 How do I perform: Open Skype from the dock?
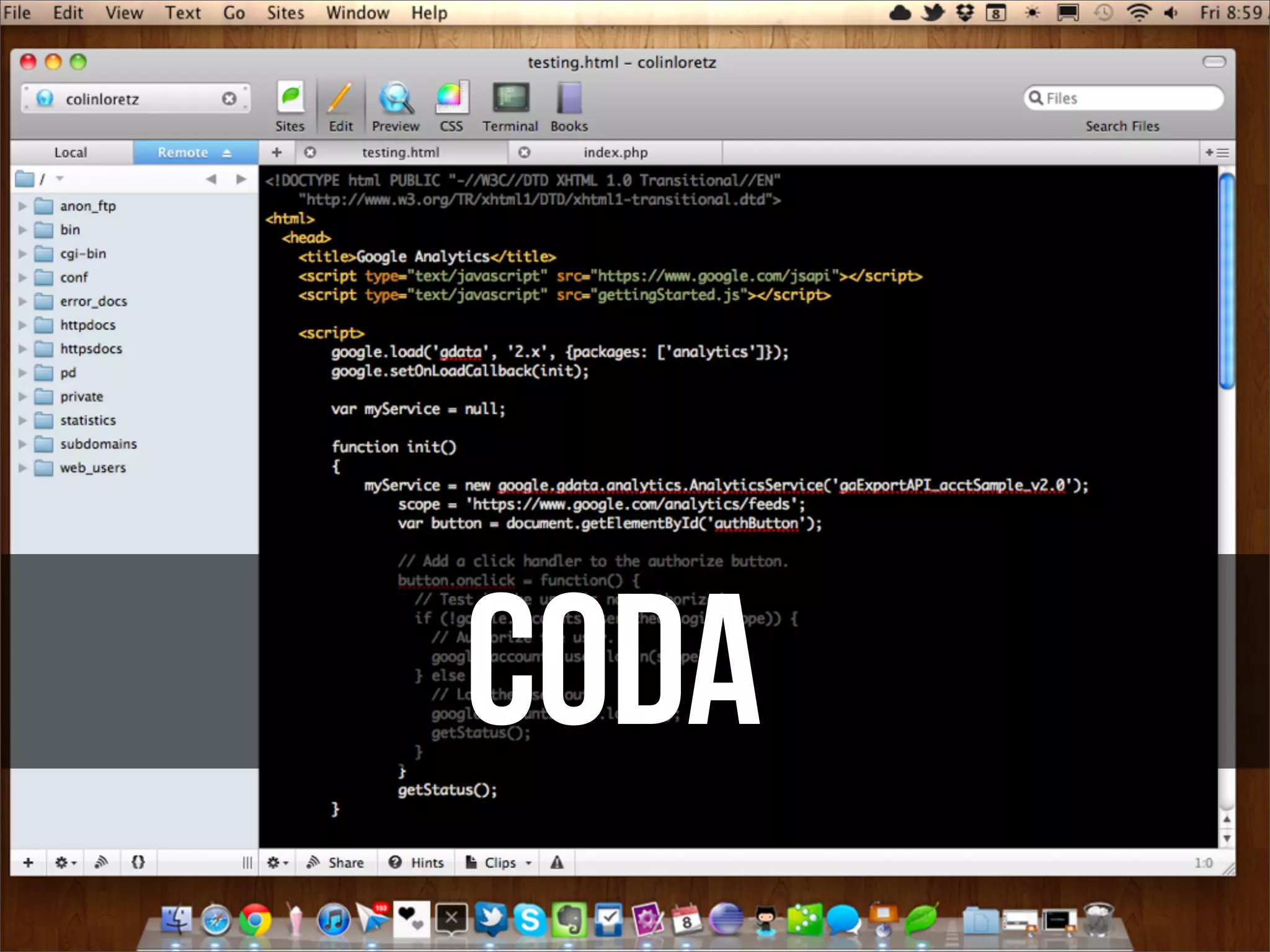point(530,919)
